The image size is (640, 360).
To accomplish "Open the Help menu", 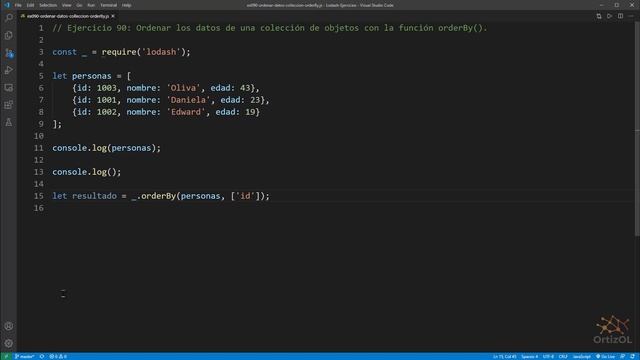I will [127, 5].
